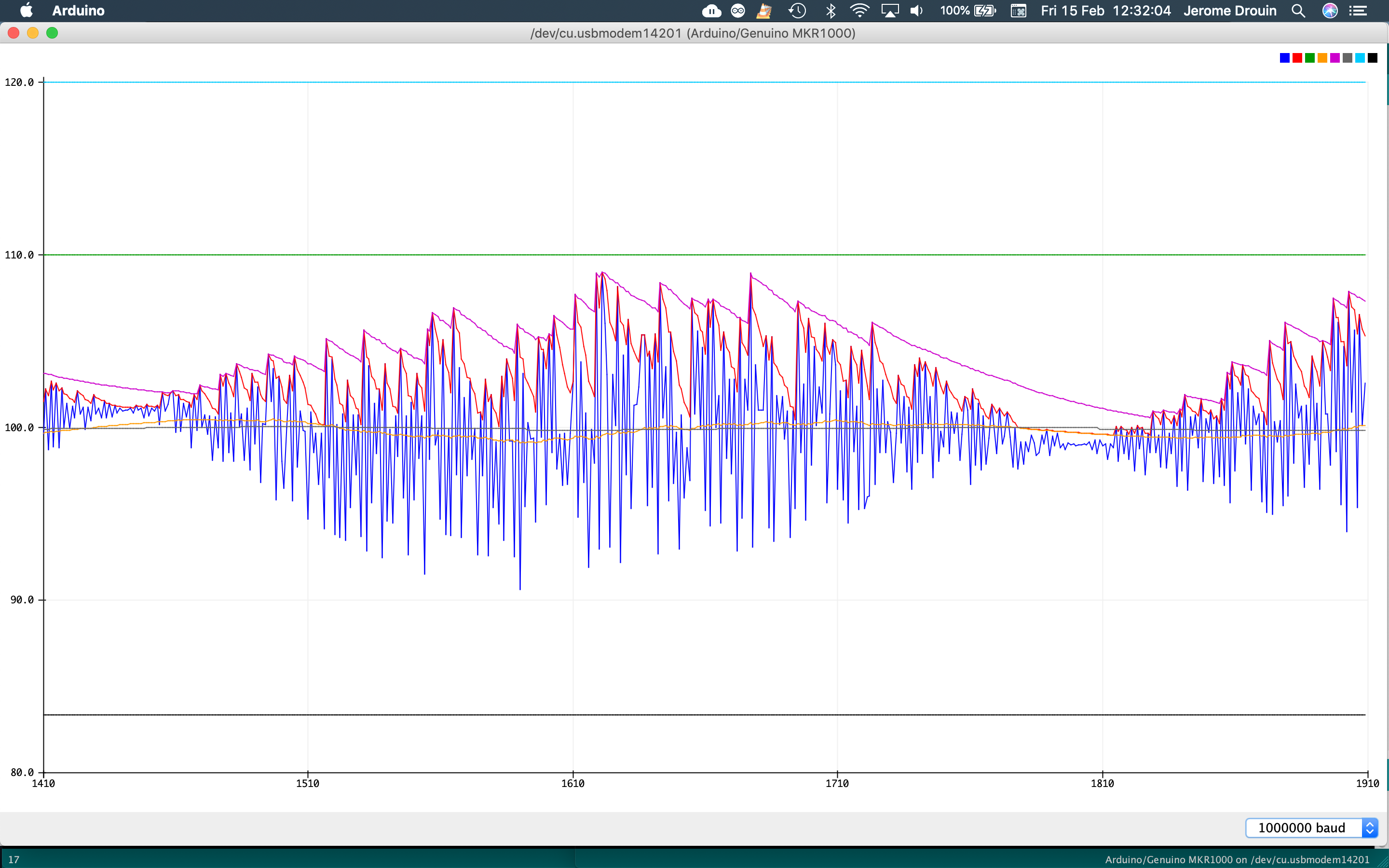The width and height of the screenshot is (1389, 868).
Task: Open the Time Machine menu bar icon
Action: click(x=797, y=10)
